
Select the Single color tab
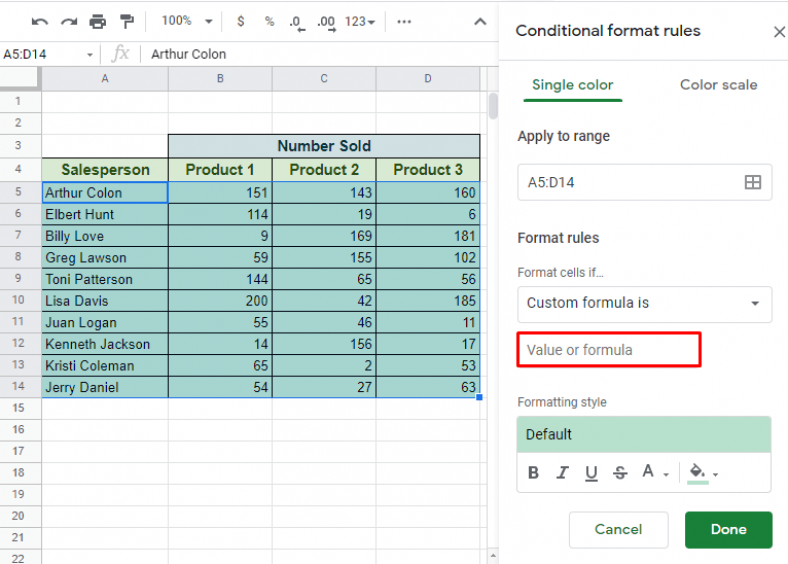click(x=572, y=85)
